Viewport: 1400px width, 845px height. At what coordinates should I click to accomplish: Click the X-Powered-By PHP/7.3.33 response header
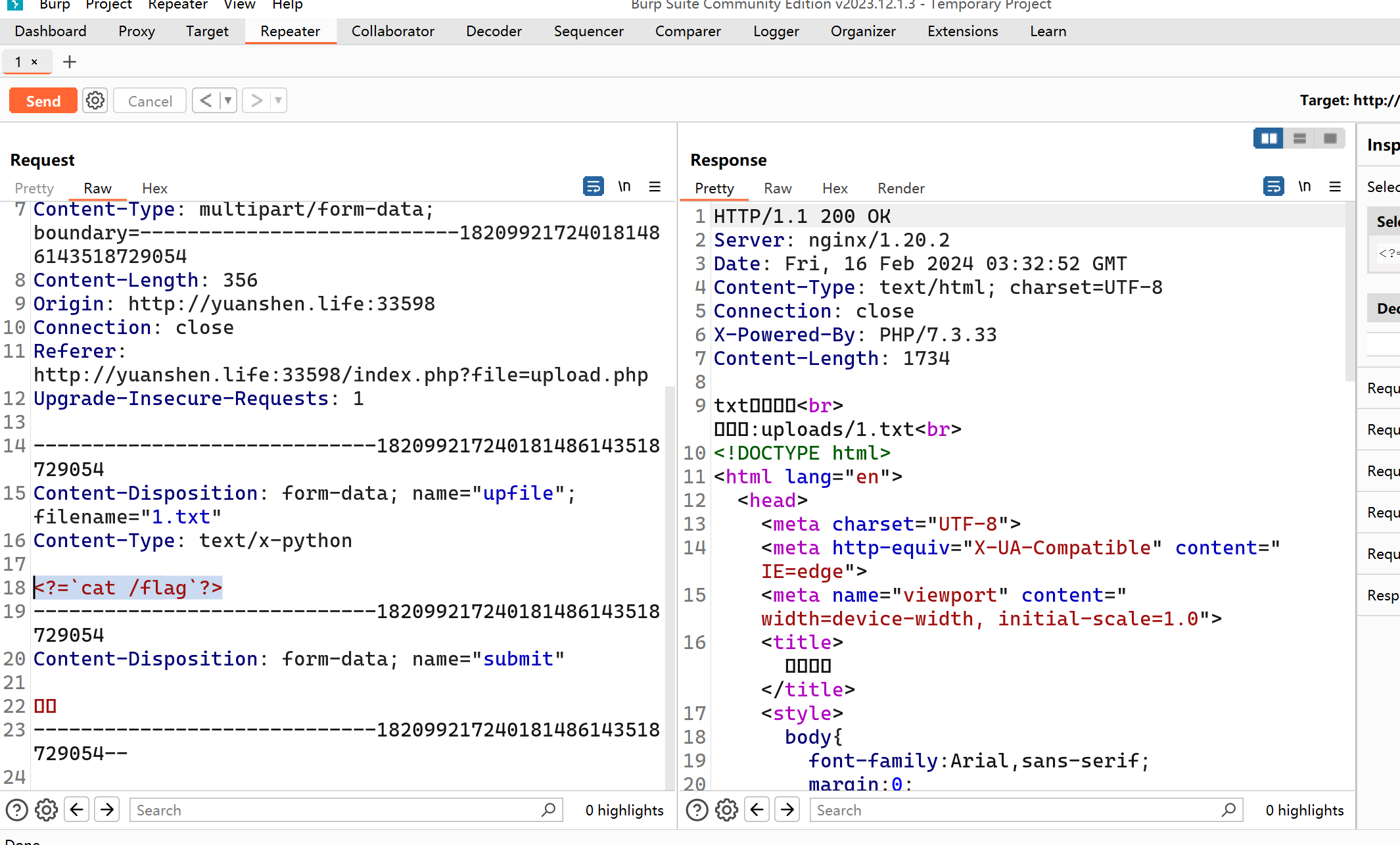point(854,335)
